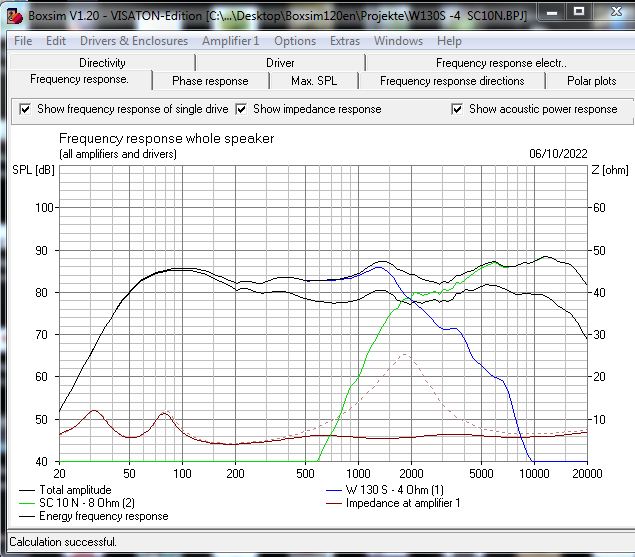Click the 1000 frequency axis label
Screen dimensions: 635x557
[358, 474]
